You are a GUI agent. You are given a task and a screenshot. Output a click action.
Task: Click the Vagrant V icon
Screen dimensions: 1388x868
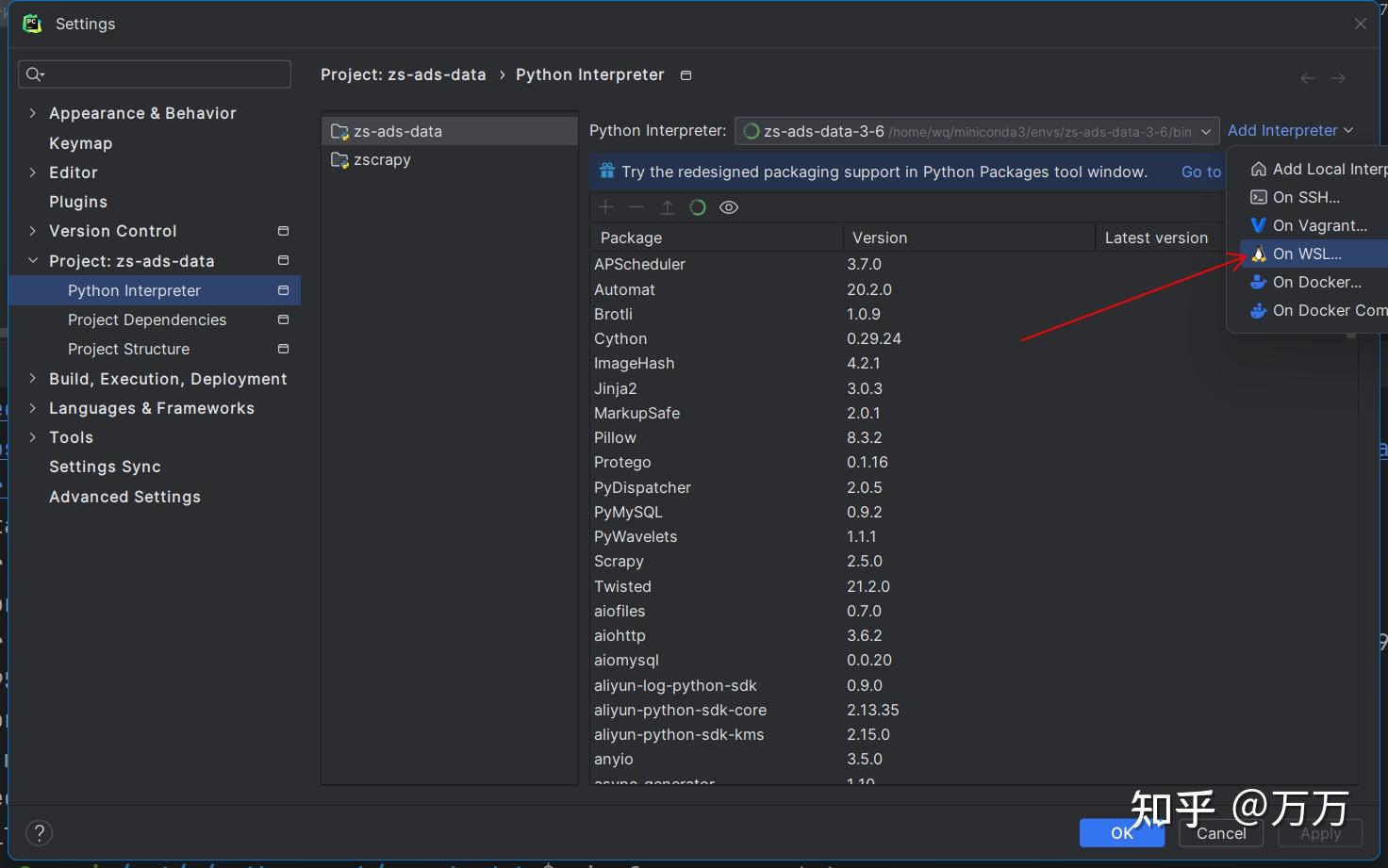pyautogui.click(x=1259, y=225)
